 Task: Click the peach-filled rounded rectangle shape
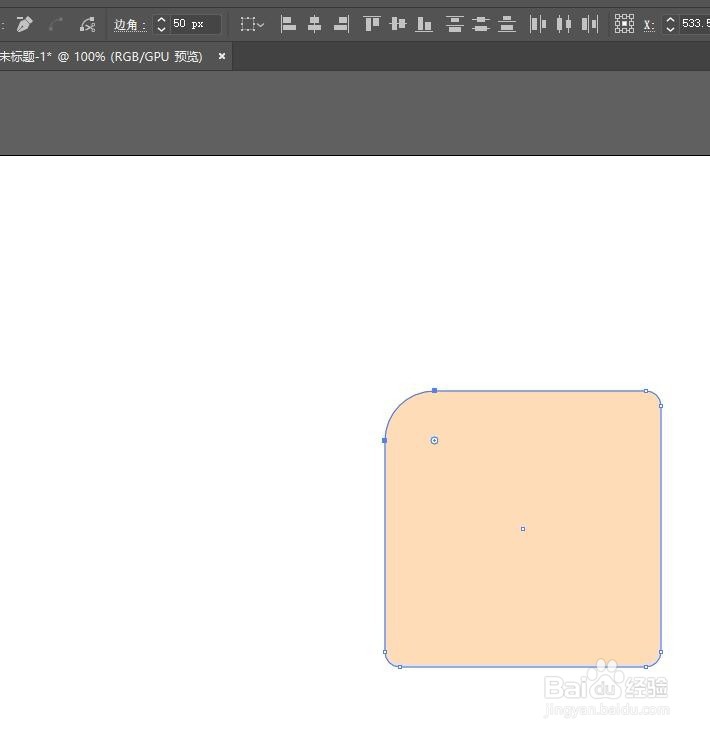(x=523, y=529)
